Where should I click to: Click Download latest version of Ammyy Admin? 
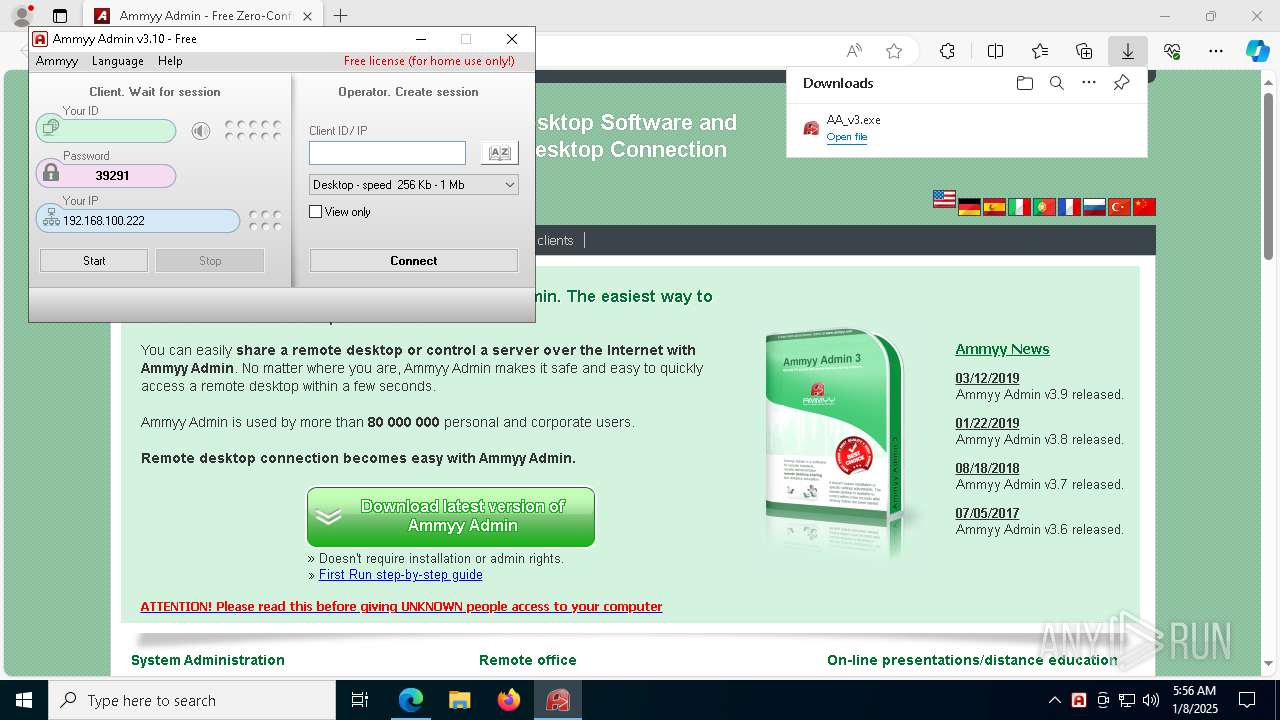point(451,517)
